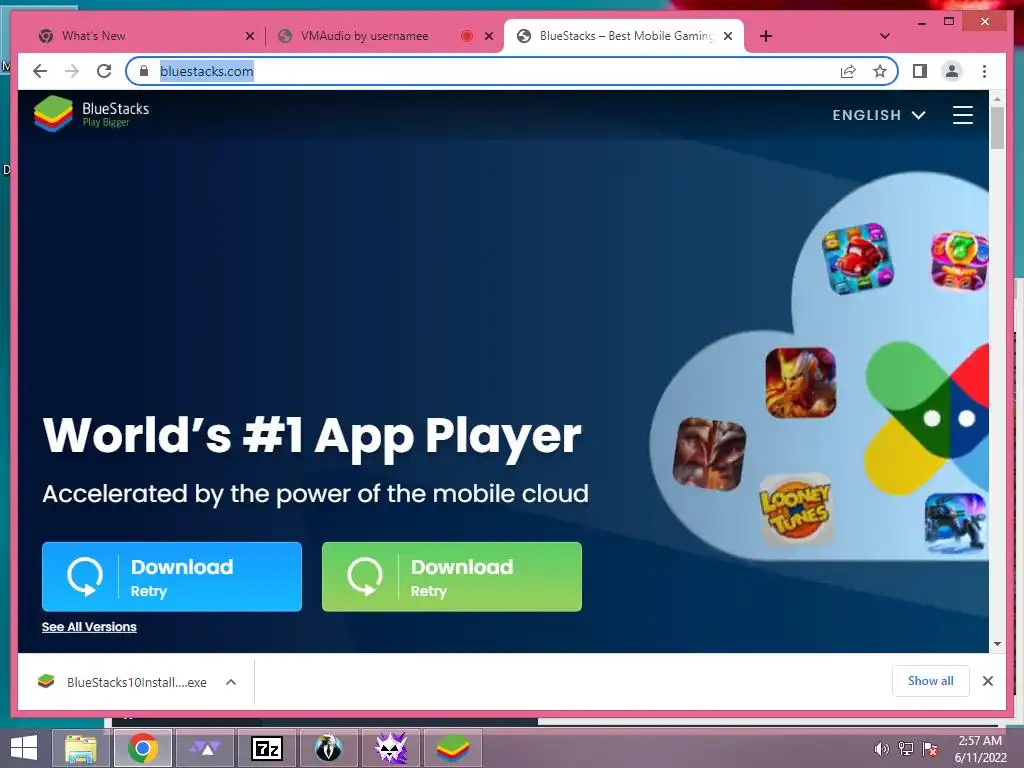The width and height of the screenshot is (1024, 768).
Task: Open the Chrome side panel icon
Action: tap(920, 71)
